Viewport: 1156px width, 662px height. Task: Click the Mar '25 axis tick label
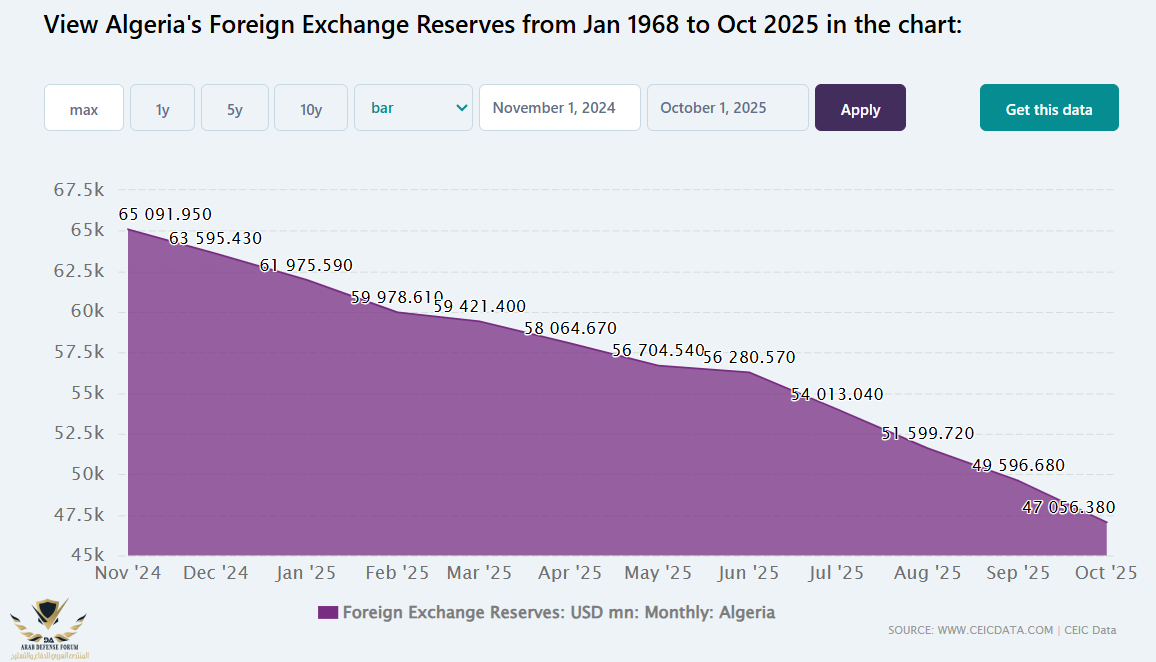(481, 573)
